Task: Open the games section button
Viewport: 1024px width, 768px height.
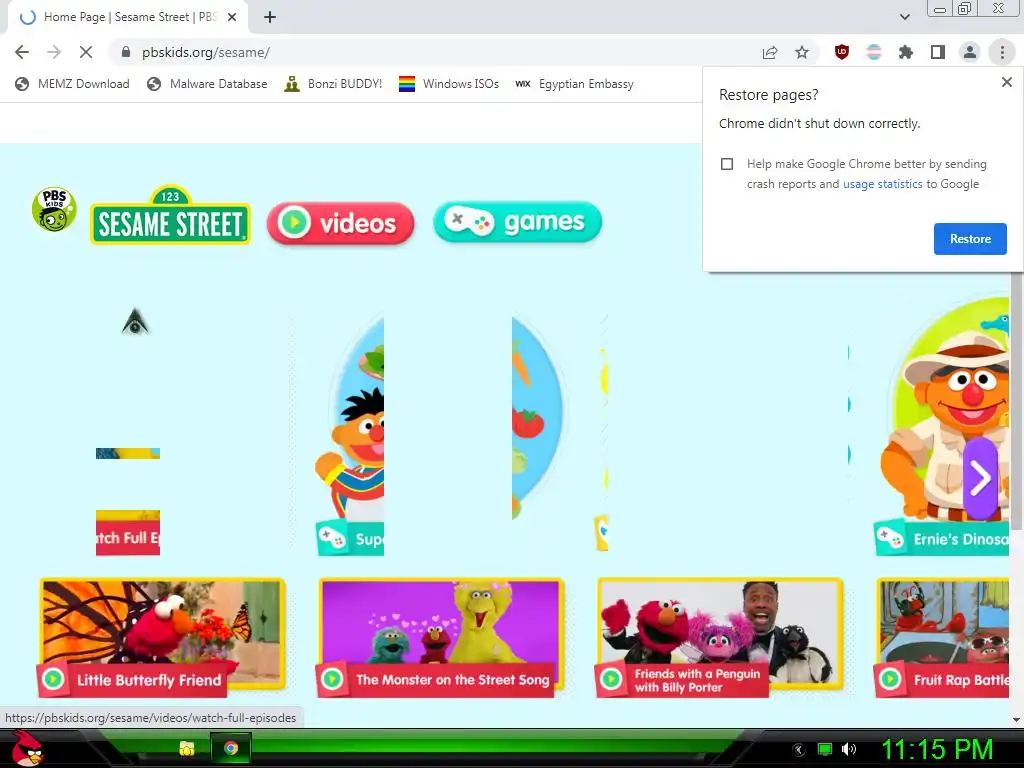Action: (x=517, y=222)
